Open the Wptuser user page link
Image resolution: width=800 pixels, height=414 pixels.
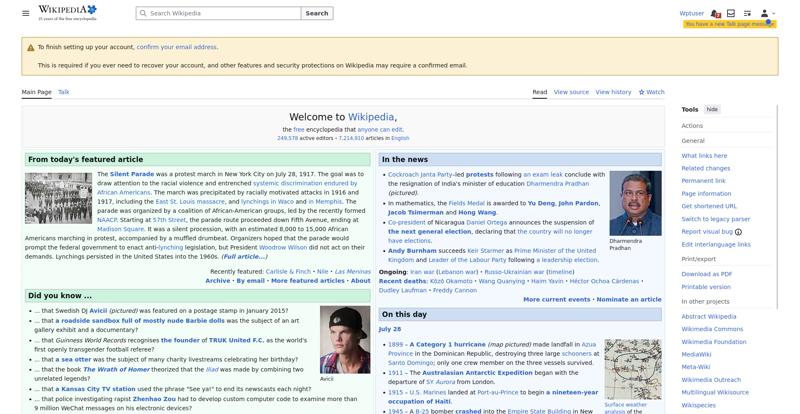click(691, 13)
